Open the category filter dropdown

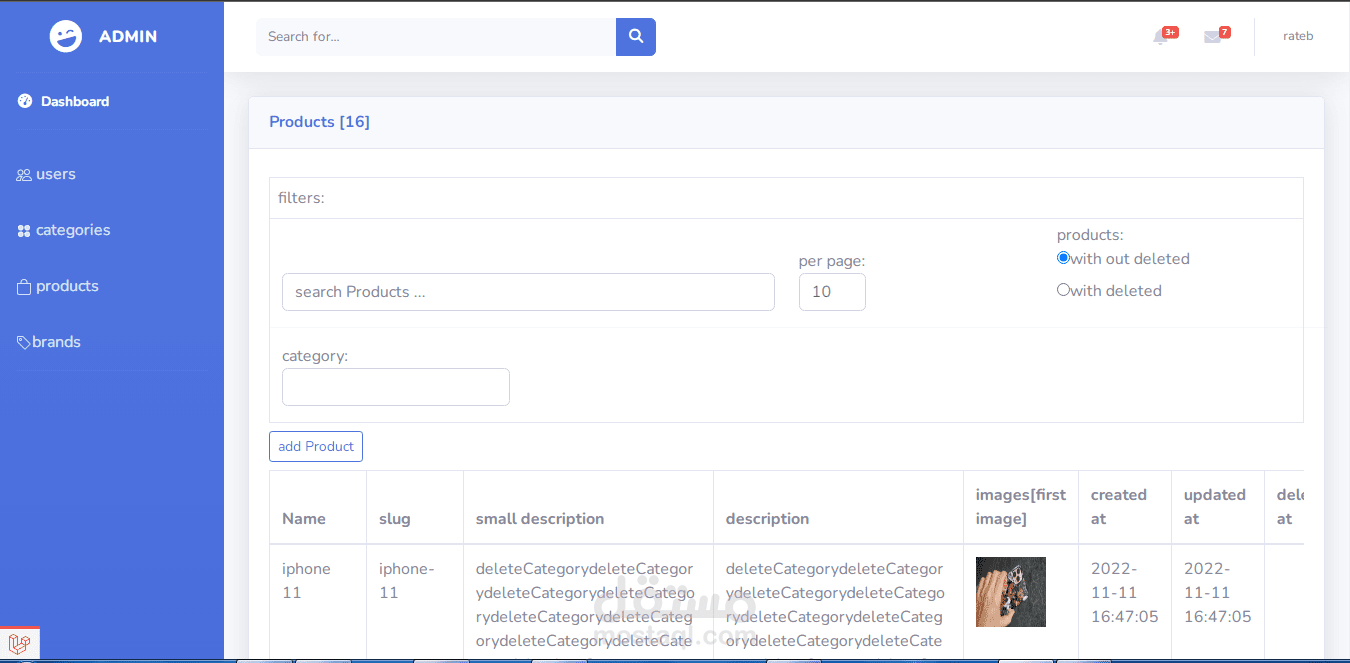396,387
